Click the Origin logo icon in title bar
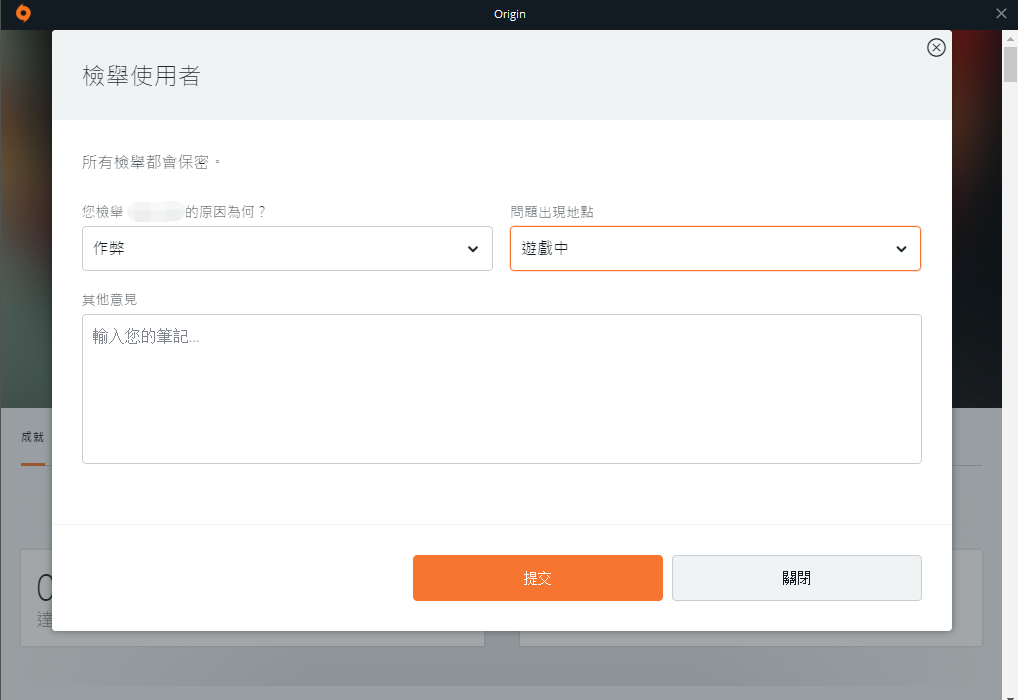The image size is (1018, 700). (x=23, y=13)
